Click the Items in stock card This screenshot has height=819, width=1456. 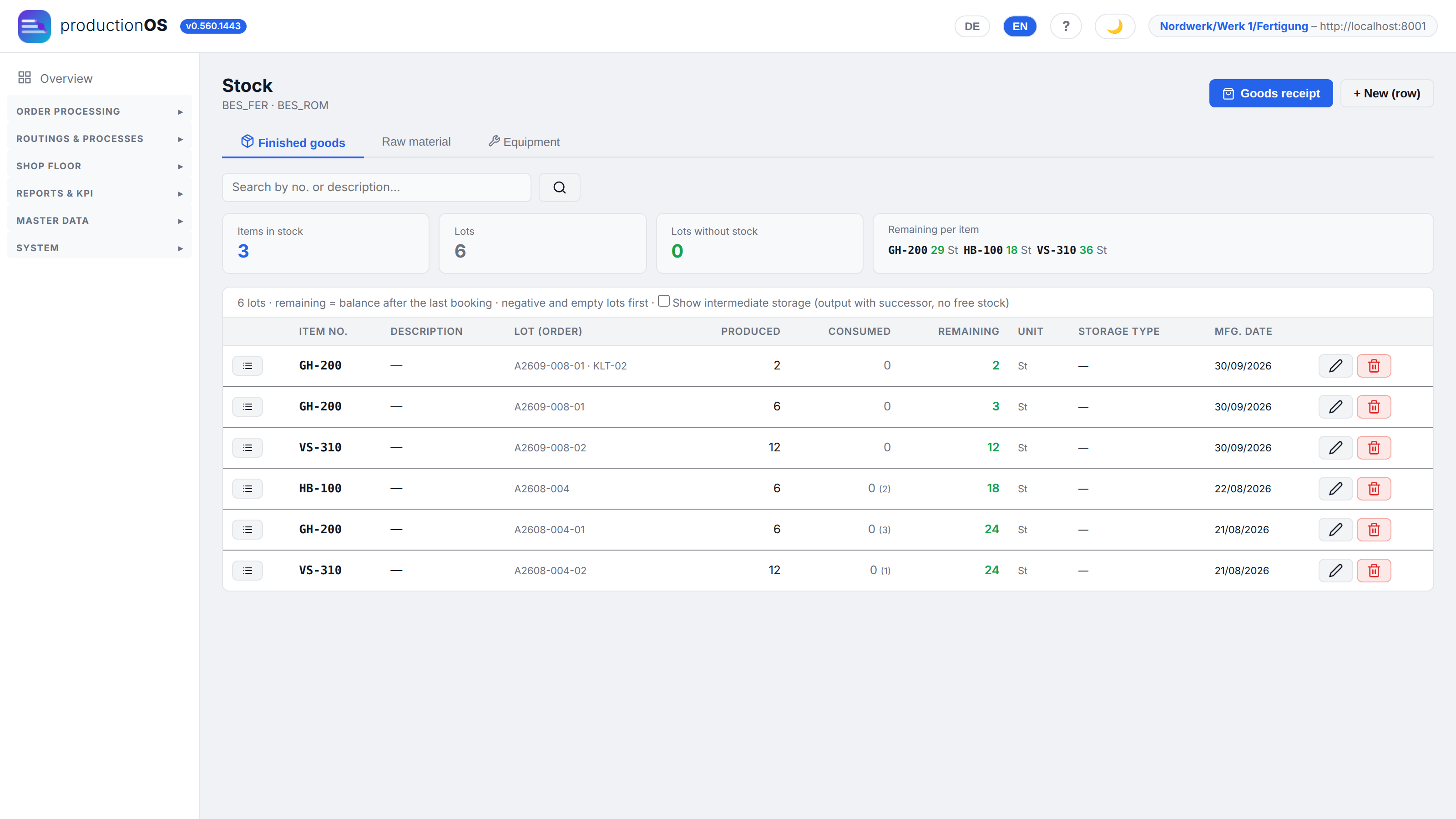pos(326,243)
